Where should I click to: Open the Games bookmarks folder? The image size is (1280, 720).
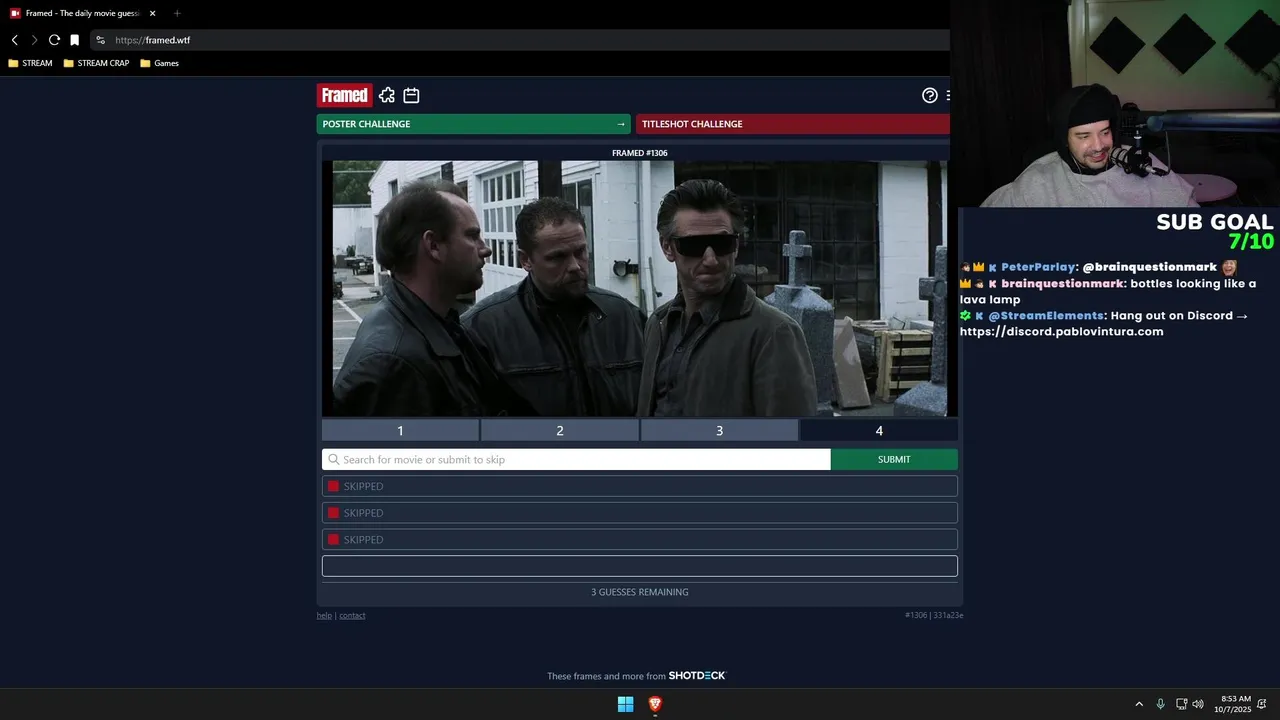[159, 63]
